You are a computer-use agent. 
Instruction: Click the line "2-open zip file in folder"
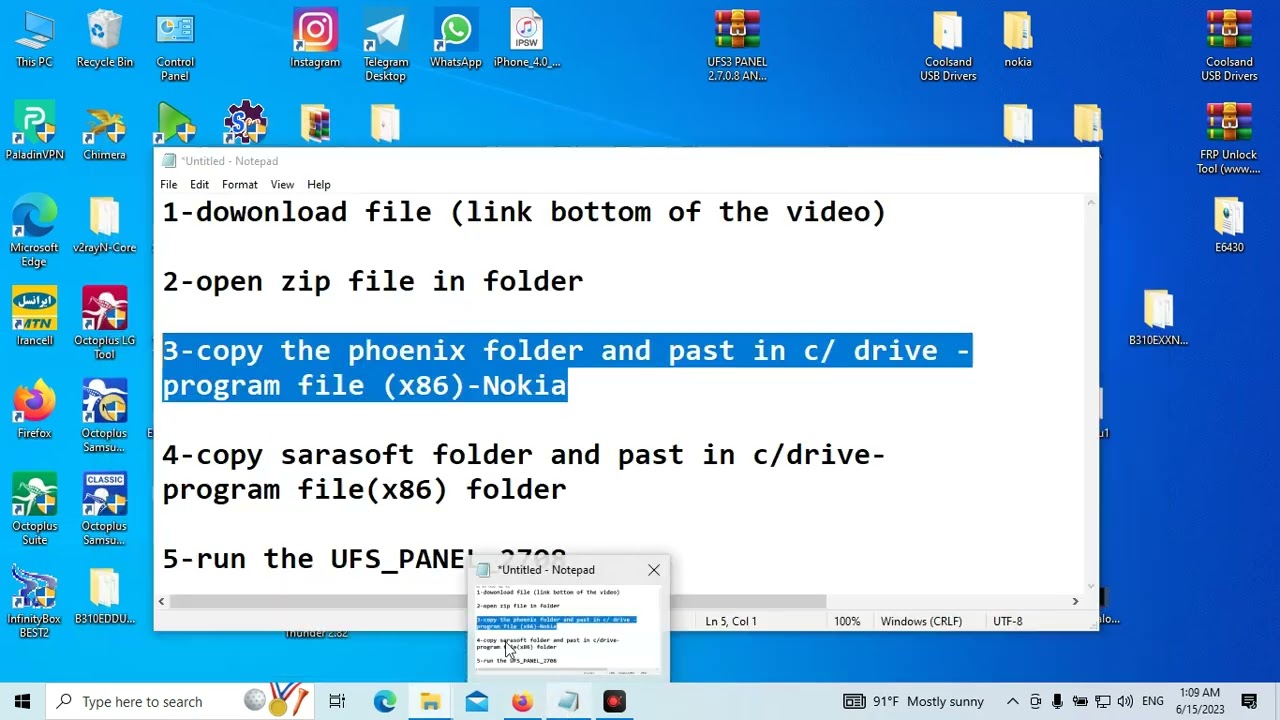click(x=372, y=281)
